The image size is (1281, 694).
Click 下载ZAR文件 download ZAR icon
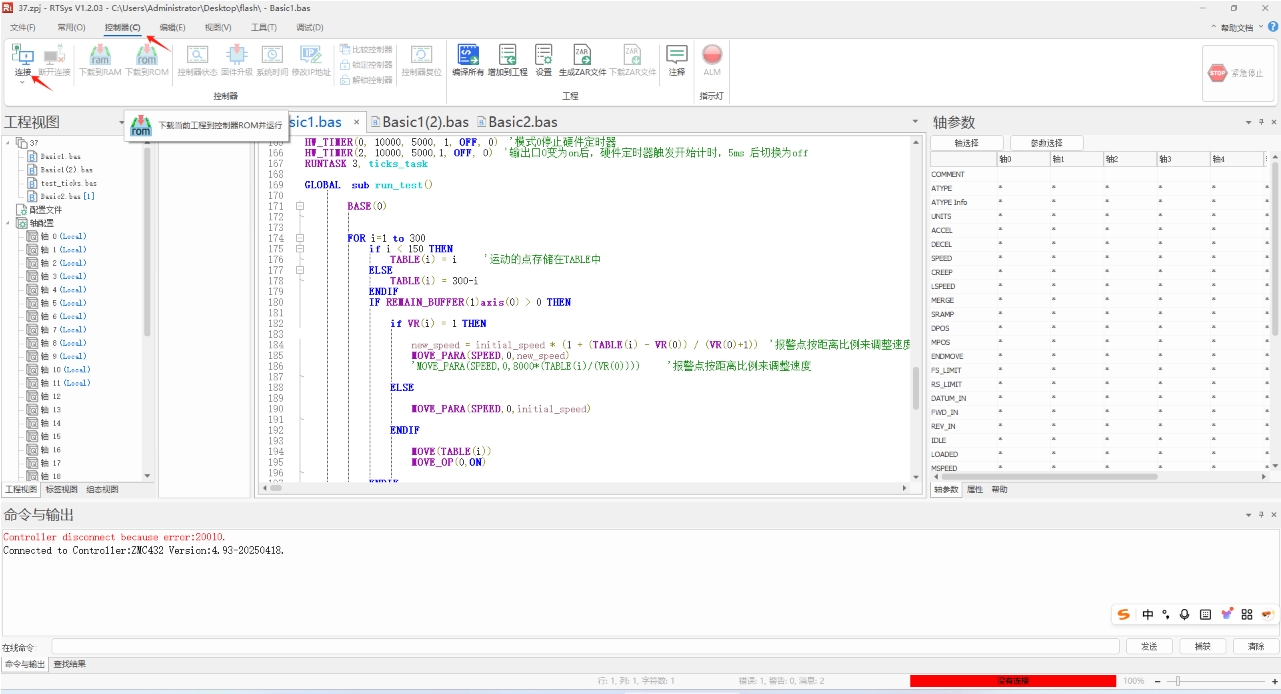tap(632, 56)
